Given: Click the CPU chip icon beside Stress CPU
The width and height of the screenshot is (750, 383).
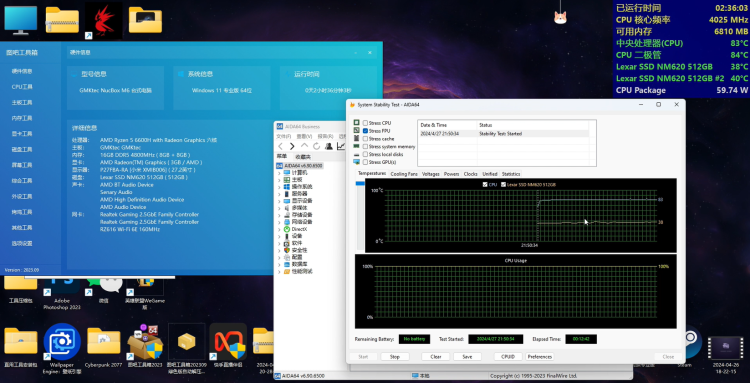Looking at the screenshot, I should (x=356, y=123).
